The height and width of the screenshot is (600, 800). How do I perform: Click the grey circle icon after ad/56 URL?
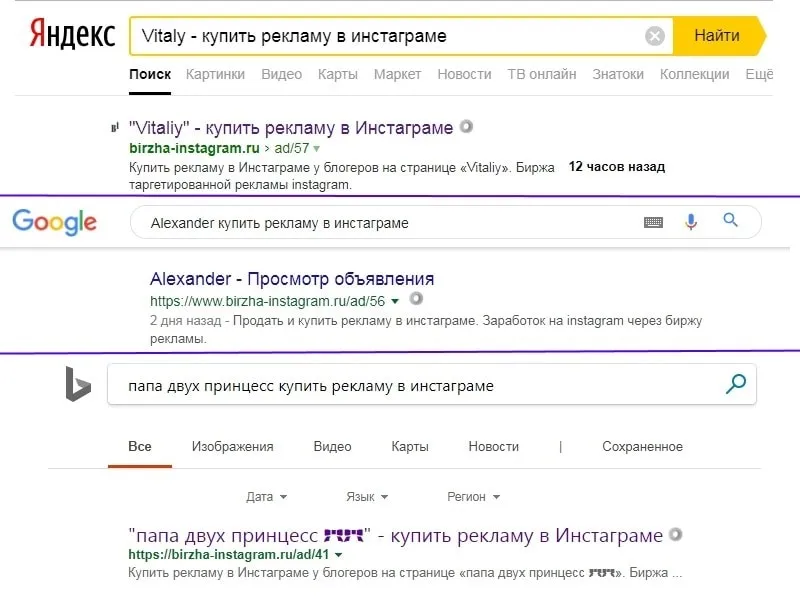[x=416, y=298]
